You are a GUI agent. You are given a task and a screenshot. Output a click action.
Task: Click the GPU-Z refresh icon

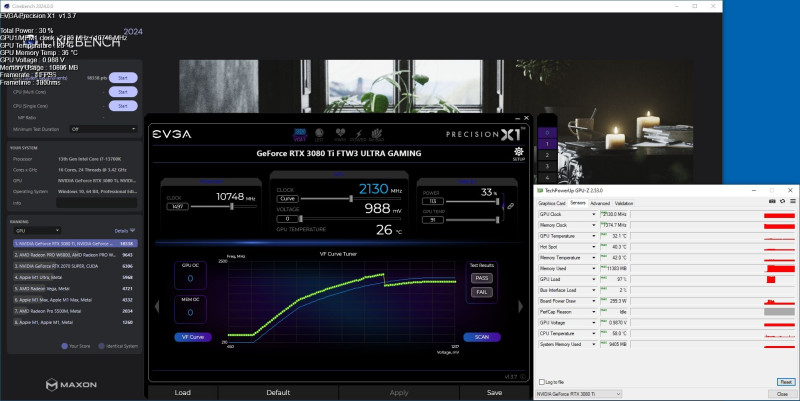click(782, 202)
